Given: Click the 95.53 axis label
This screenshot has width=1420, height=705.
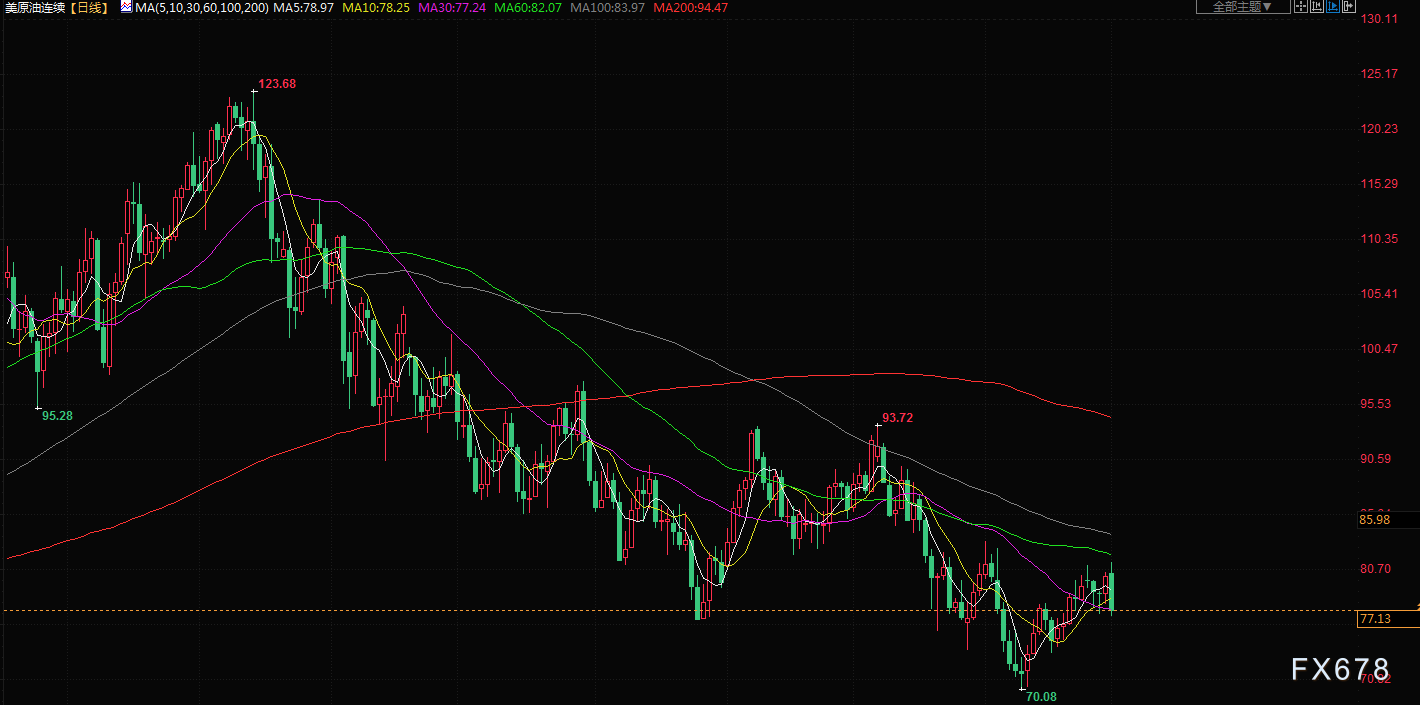Looking at the screenshot, I should [x=1378, y=404].
